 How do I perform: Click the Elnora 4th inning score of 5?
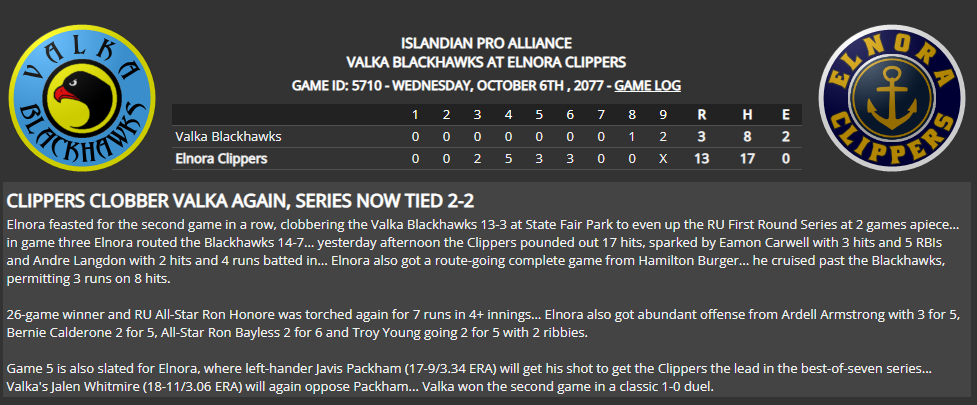(508, 159)
